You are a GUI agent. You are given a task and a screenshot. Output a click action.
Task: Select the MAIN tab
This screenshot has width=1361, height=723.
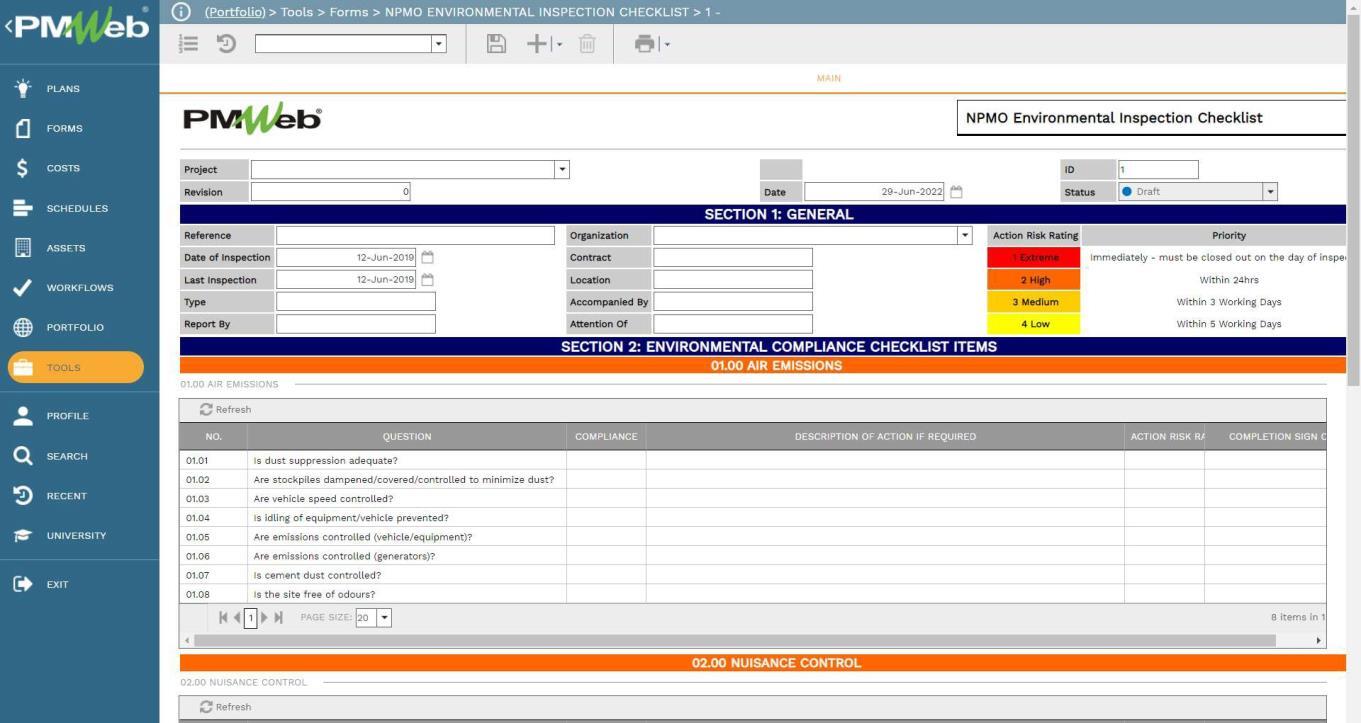[x=828, y=78]
